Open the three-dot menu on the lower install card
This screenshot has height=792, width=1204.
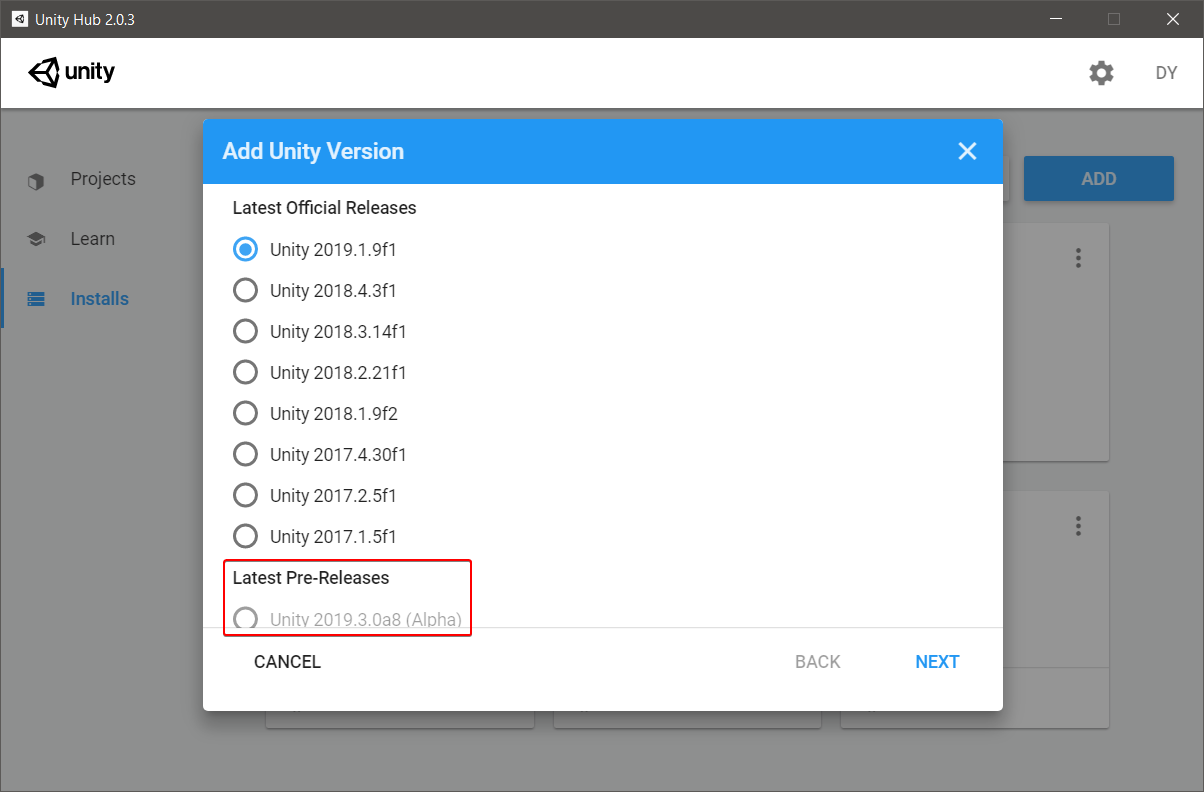[1078, 525]
